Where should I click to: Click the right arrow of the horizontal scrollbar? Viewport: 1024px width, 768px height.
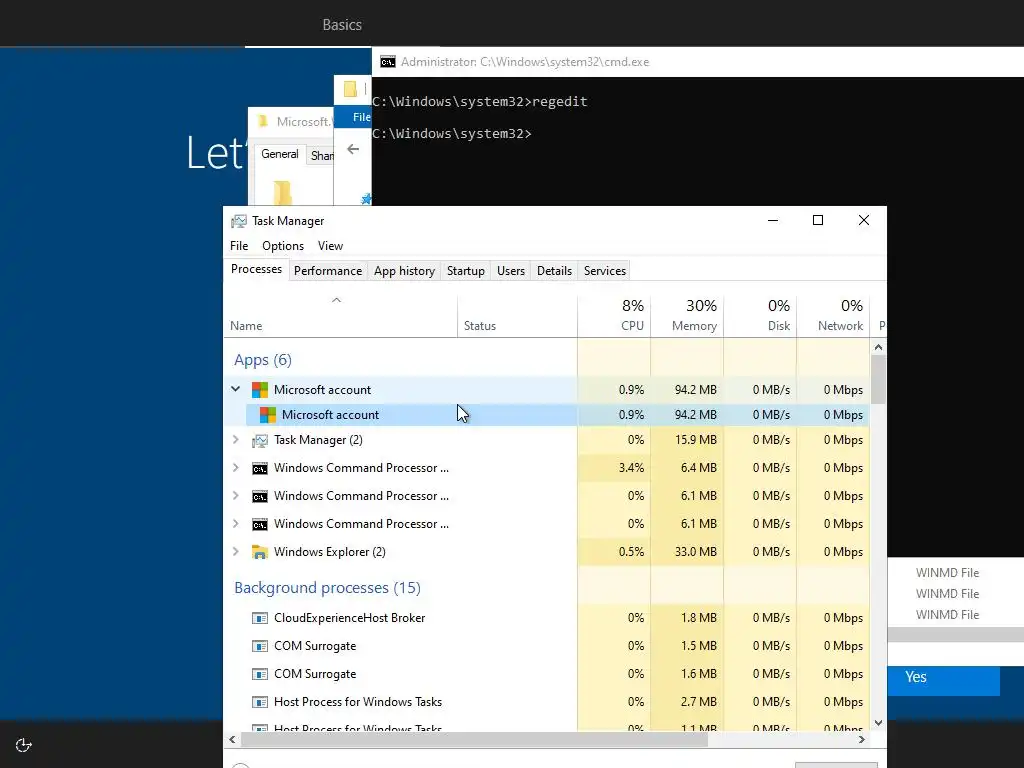(x=862, y=740)
